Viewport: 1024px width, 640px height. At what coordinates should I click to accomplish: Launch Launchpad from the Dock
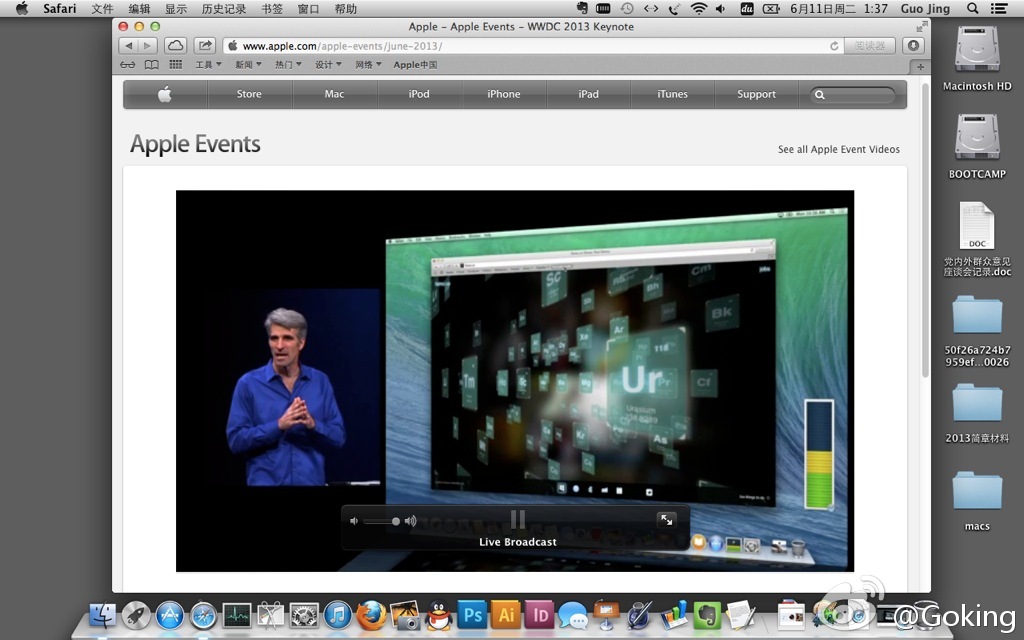click(136, 615)
